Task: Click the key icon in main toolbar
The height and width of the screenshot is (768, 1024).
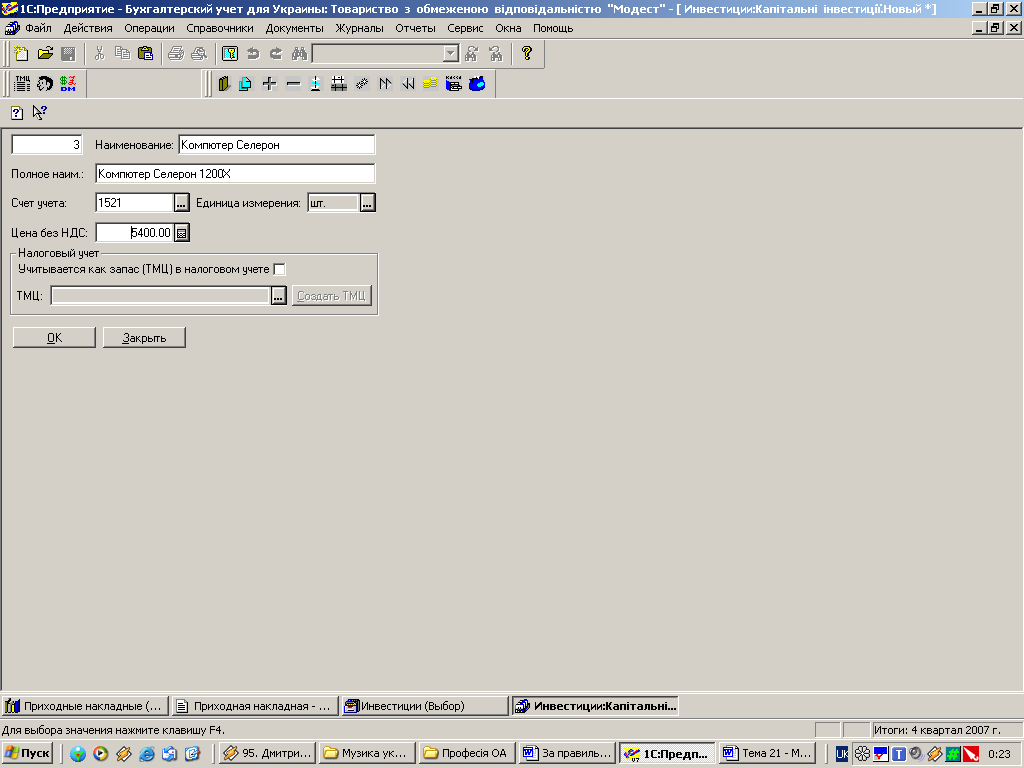Action: [229, 54]
